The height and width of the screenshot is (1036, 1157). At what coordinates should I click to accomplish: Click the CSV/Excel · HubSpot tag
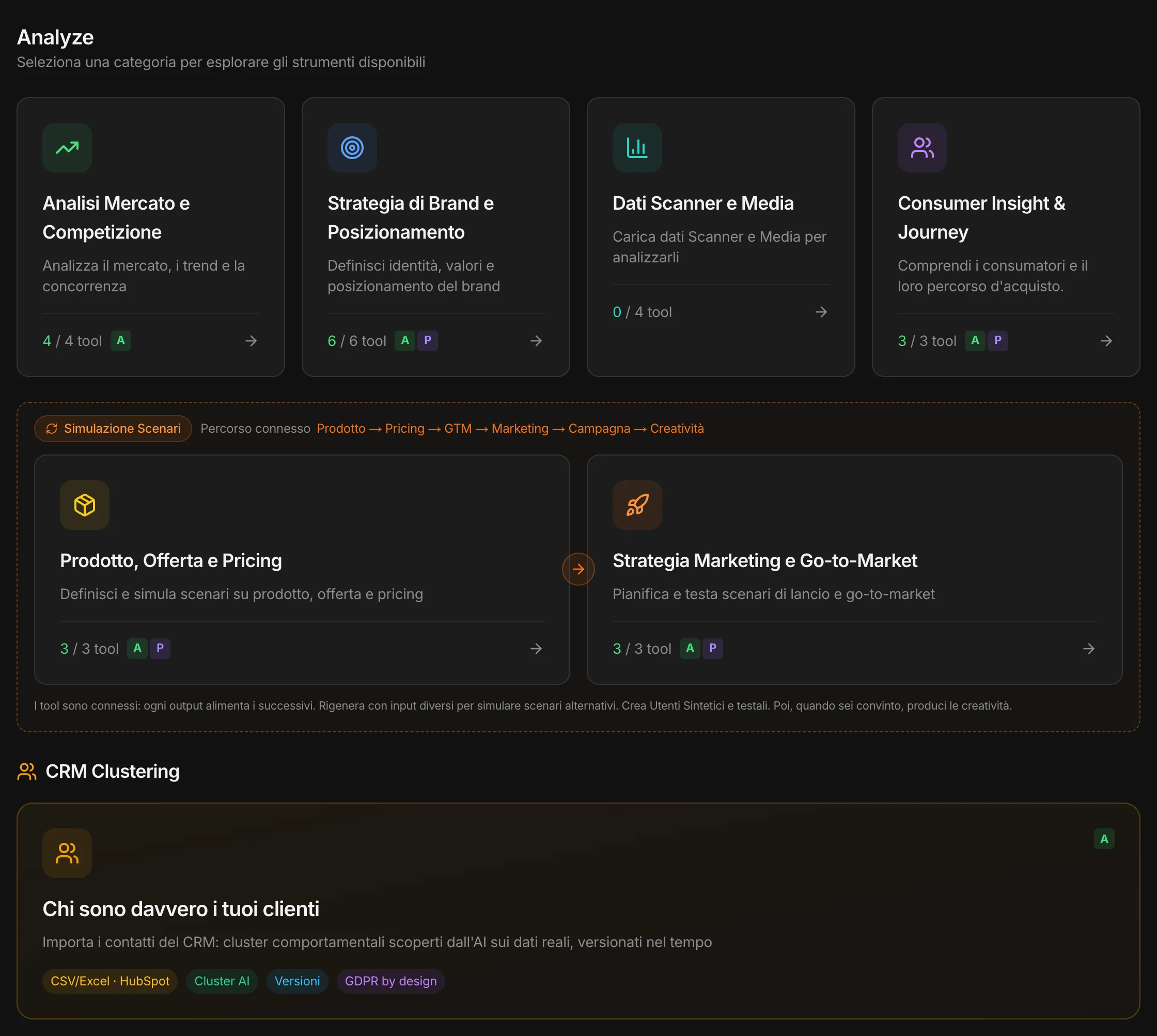(x=110, y=981)
